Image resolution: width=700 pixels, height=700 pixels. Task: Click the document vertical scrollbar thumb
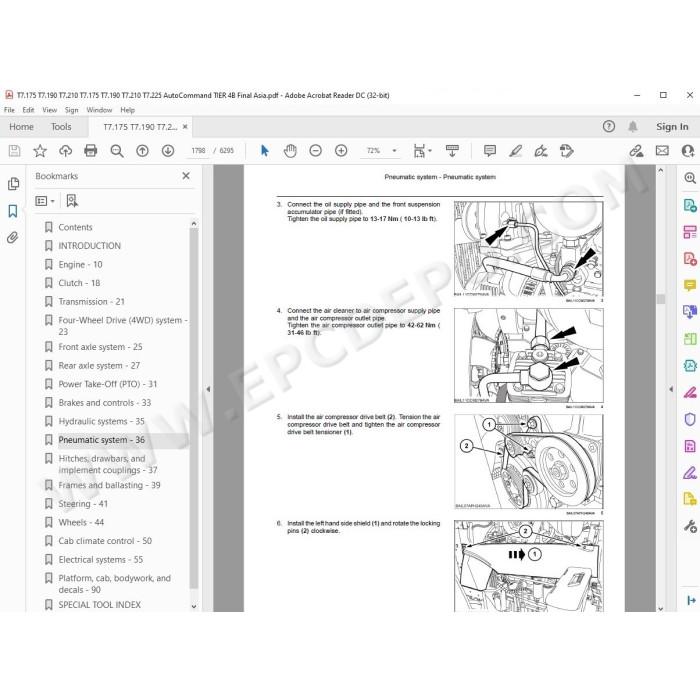pyautogui.click(x=661, y=299)
